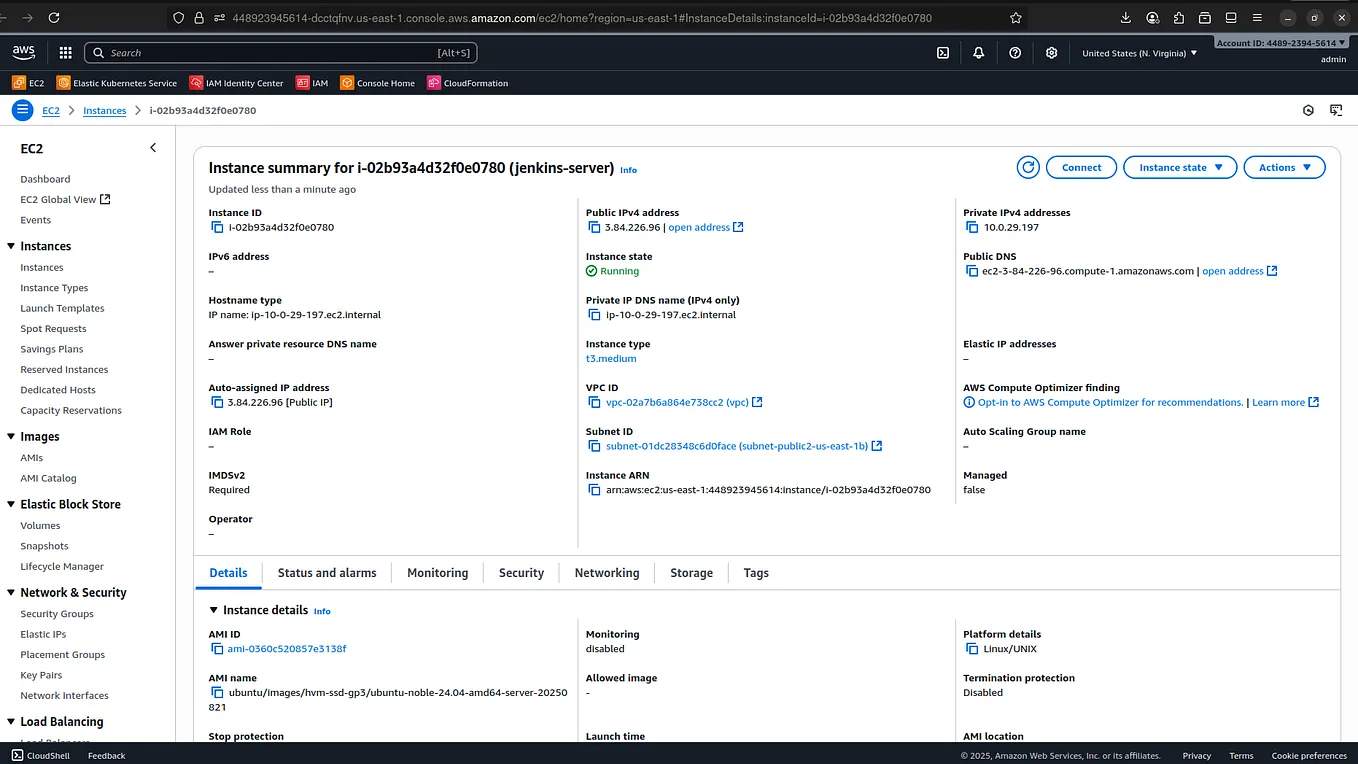Open the United States (N. Virginia) region selector

pos(1138,52)
